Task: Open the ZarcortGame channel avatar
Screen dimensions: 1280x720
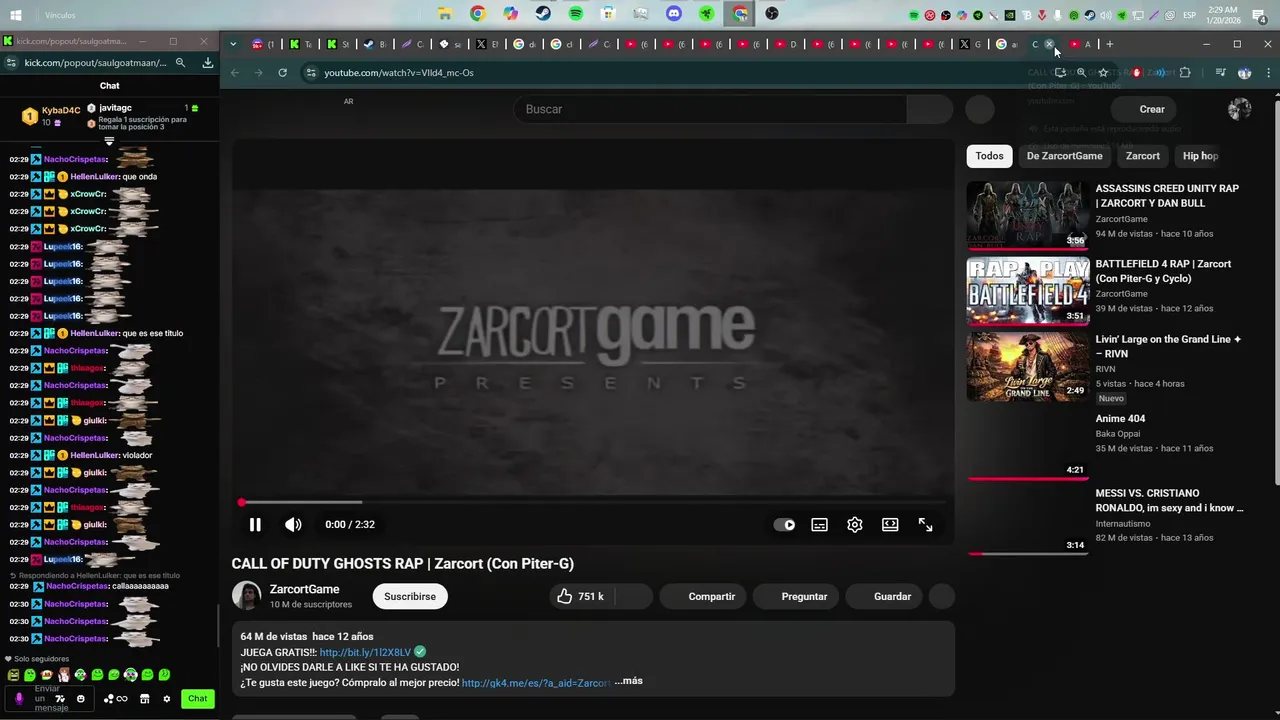Action: coord(247,596)
